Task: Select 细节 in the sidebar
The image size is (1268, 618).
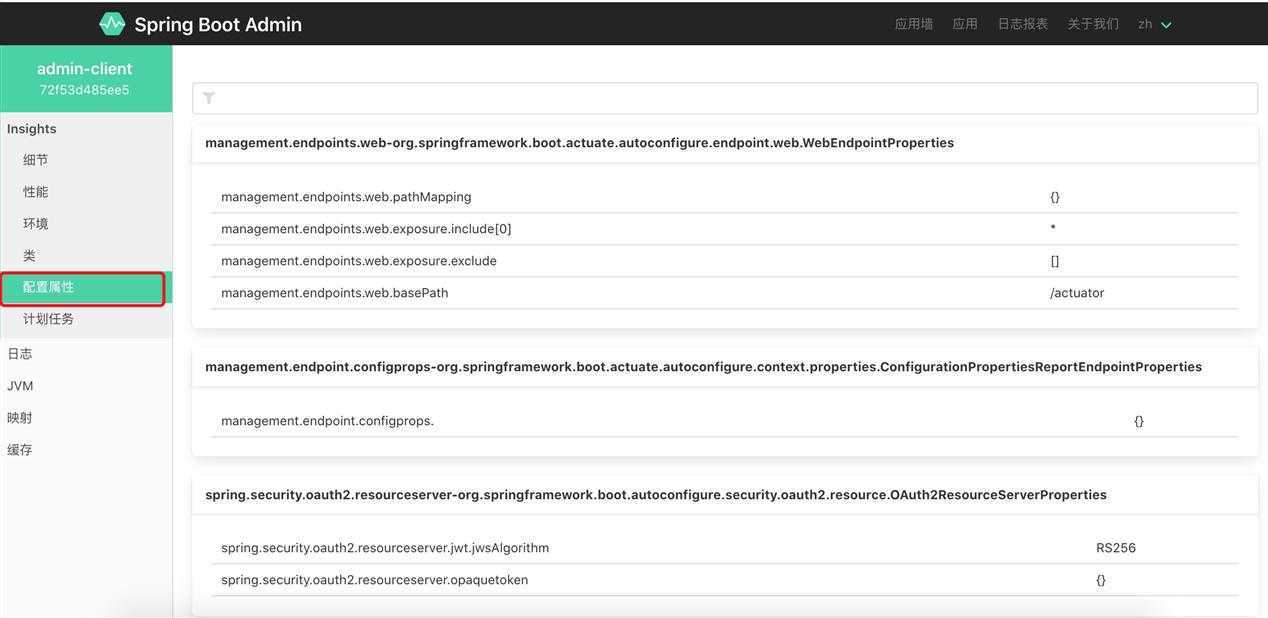Action: tap(36, 160)
